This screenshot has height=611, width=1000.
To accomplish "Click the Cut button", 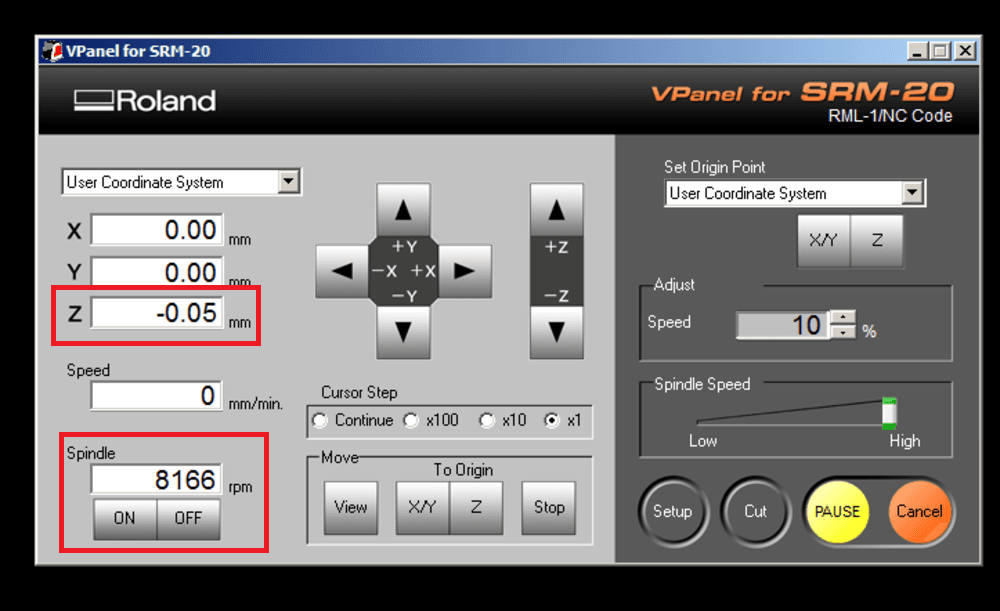I will [756, 512].
